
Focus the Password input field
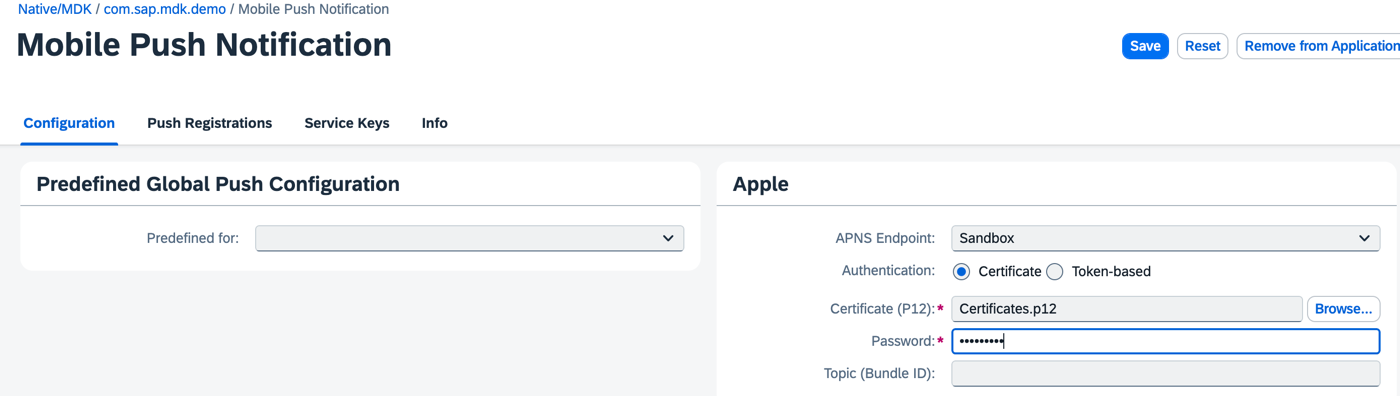[x=1165, y=341]
